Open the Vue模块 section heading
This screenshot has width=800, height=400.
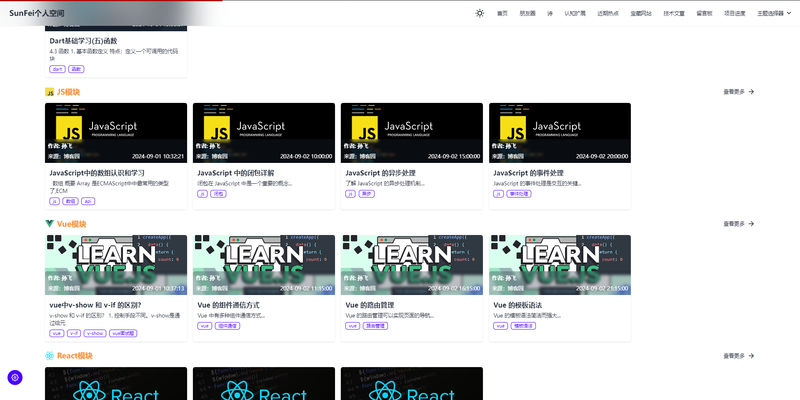coord(71,223)
